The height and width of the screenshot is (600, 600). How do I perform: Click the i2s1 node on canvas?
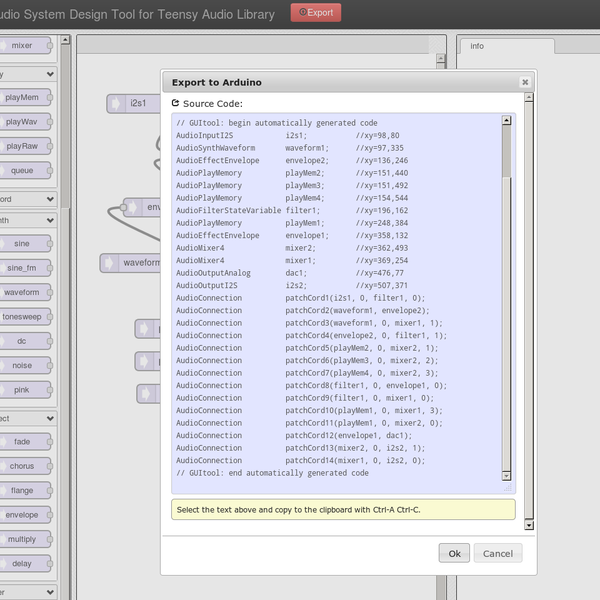[137, 103]
